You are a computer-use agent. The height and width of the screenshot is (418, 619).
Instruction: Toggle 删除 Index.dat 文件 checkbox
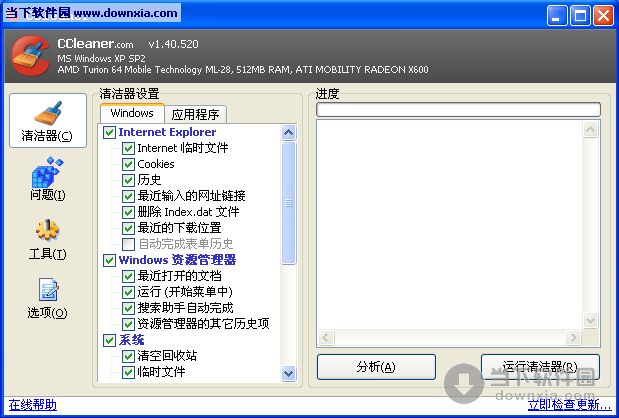click(128, 212)
